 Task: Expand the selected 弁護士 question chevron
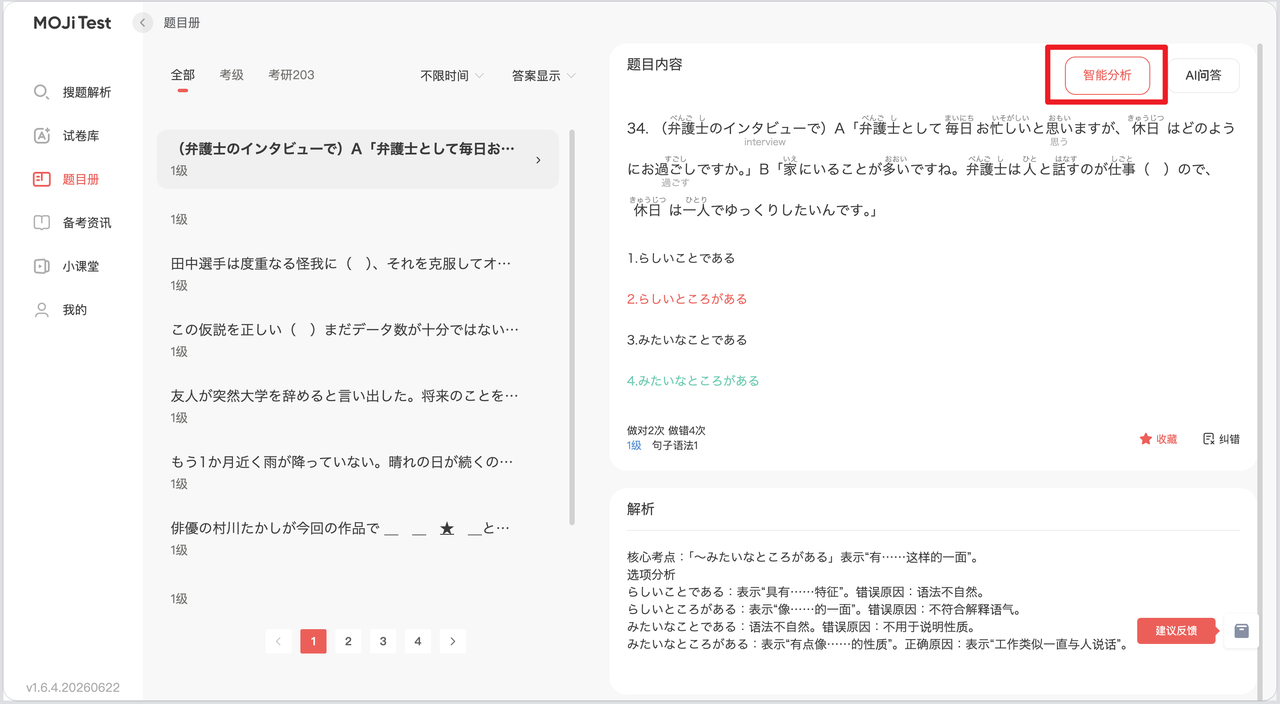point(538,160)
